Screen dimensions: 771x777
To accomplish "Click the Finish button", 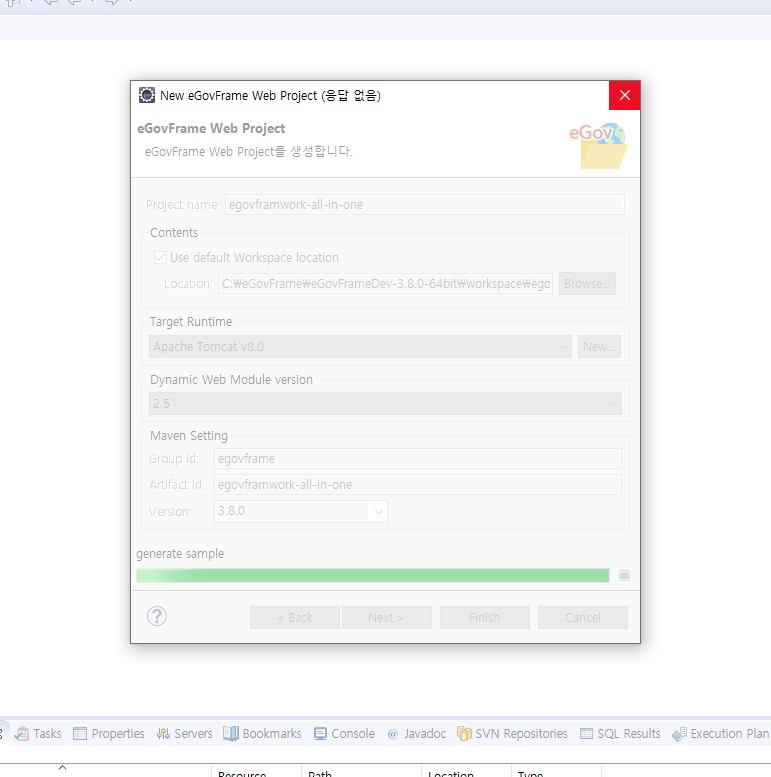I will coord(485,617).
